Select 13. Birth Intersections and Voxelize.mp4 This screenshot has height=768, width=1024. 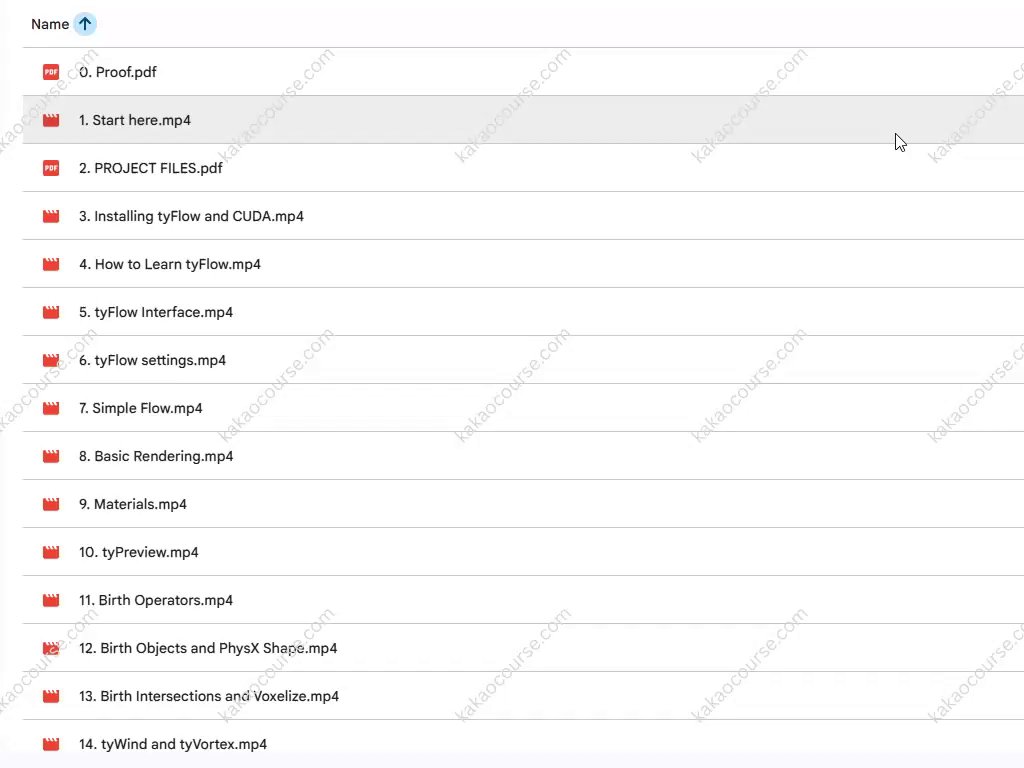209,696
